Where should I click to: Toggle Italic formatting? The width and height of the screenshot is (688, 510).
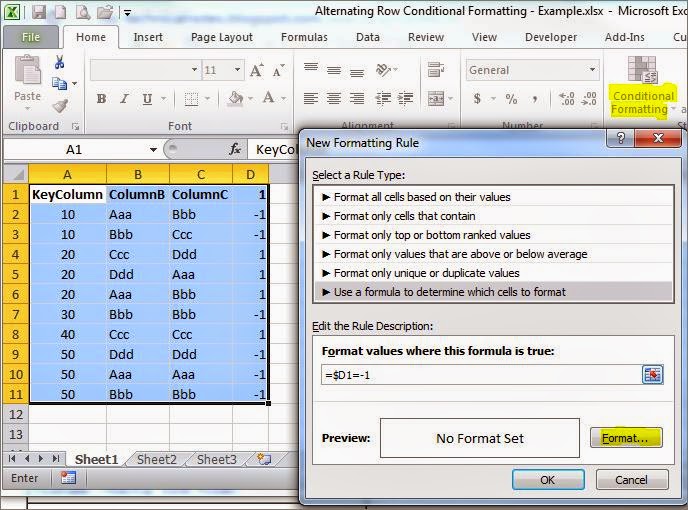coord(124,99)
